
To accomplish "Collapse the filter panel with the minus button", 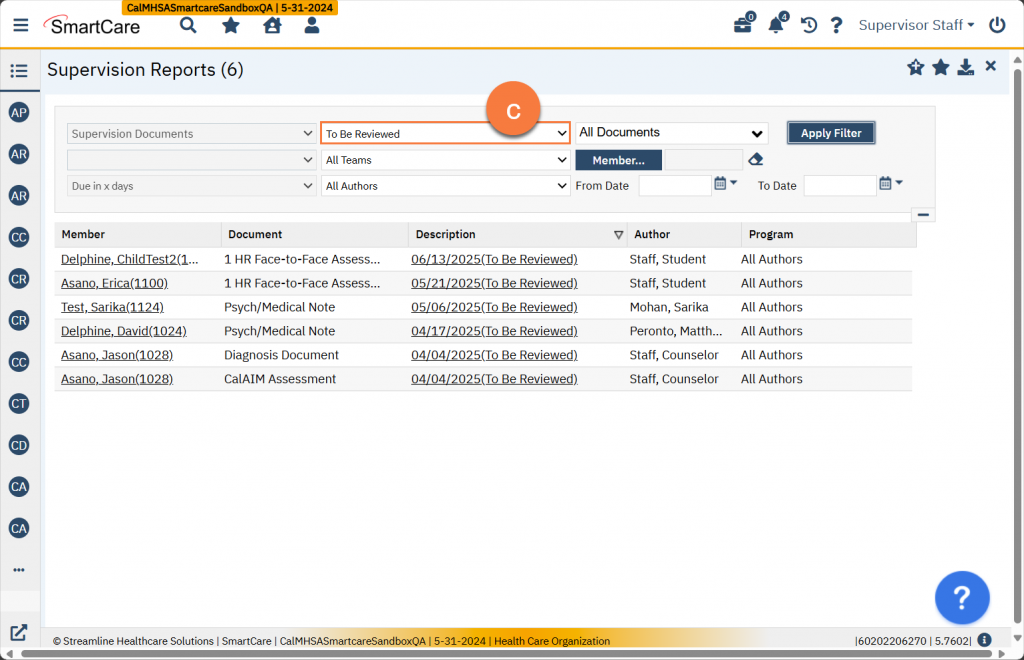I will (x=924, y=214).
